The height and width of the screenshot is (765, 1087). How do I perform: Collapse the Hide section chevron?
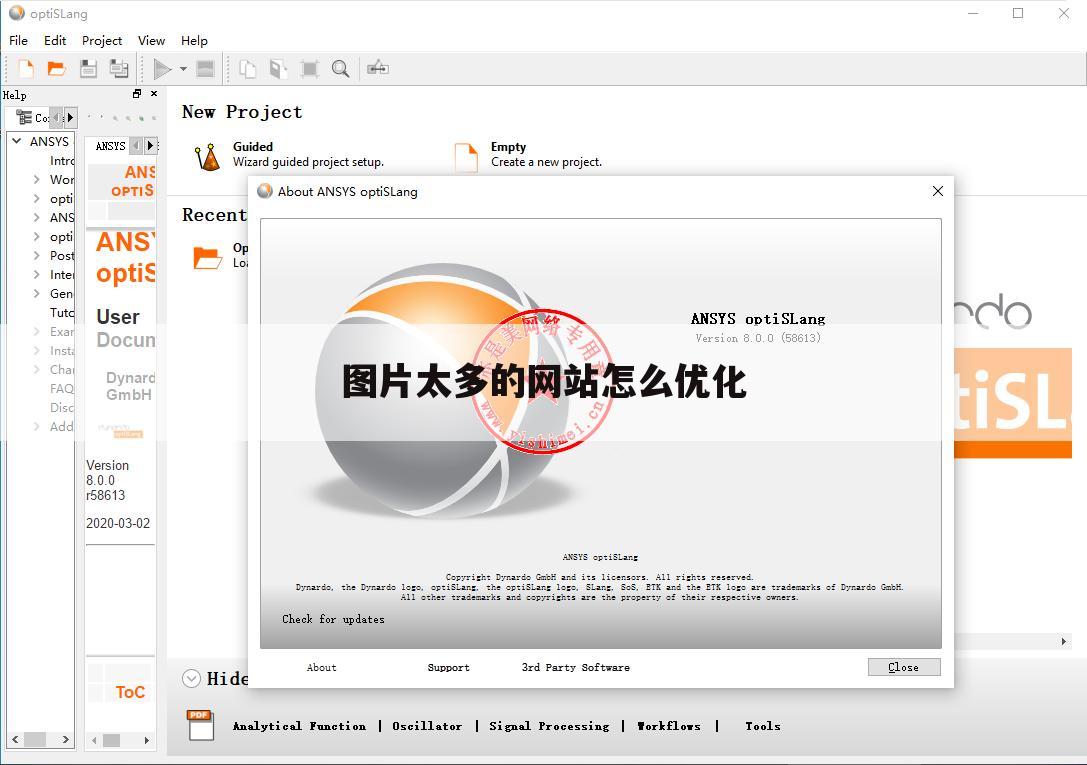(192, 678)
